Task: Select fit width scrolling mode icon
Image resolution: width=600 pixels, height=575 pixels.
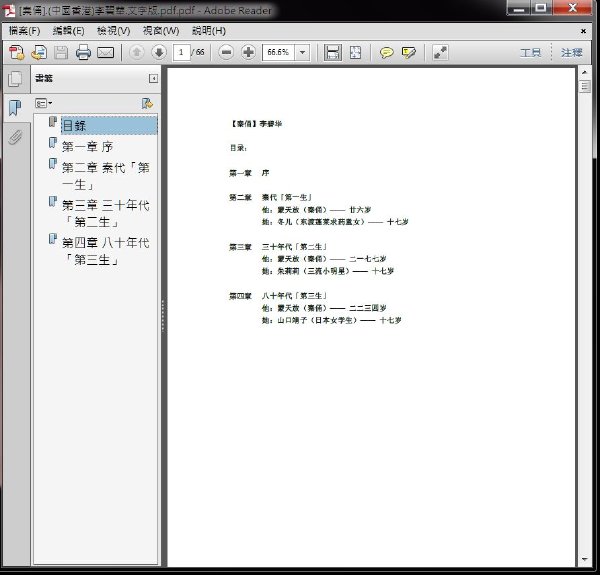Action: pos(333,52)
